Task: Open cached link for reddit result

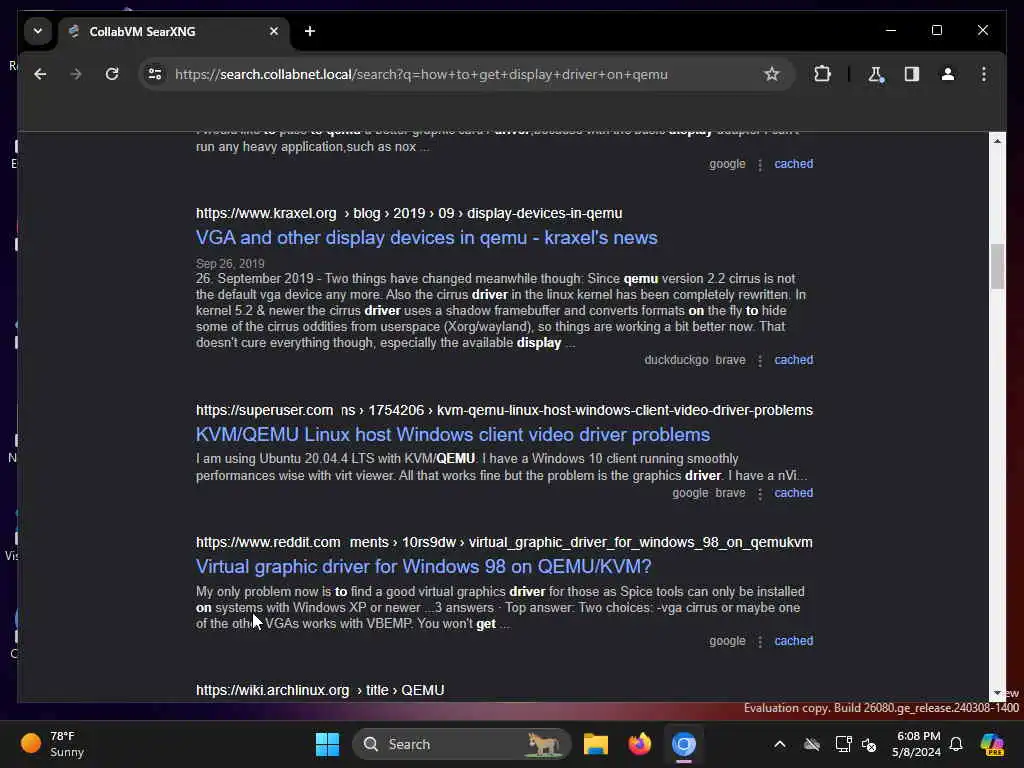Action: click(x=793, y=641)
